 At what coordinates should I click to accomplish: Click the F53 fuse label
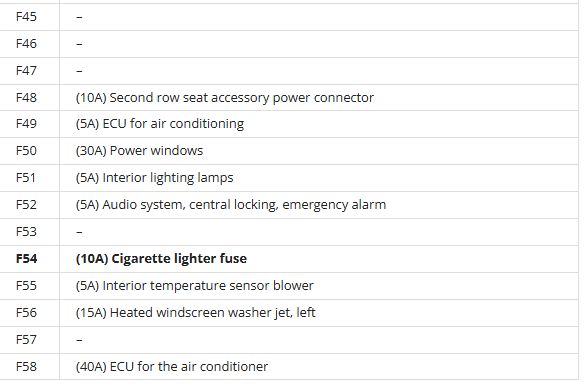(x=26, y=232)
